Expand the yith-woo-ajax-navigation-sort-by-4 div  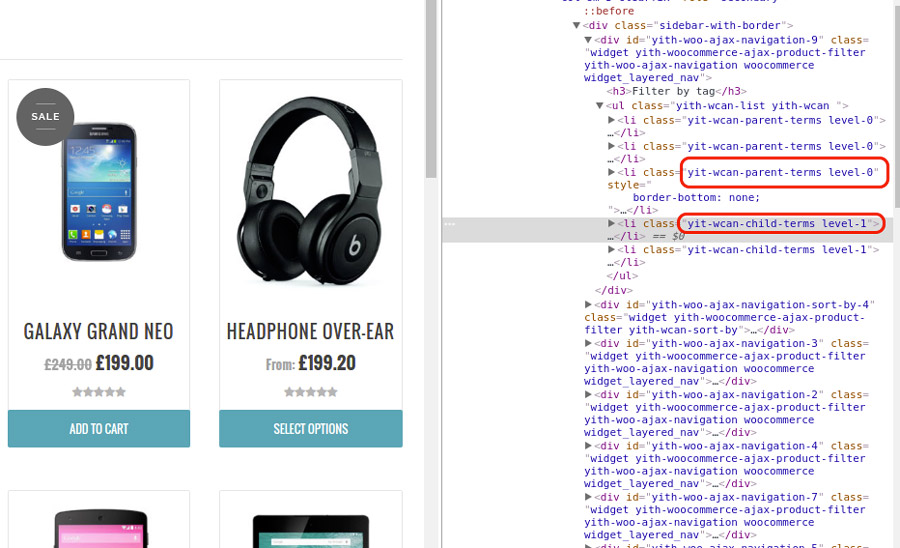[588, 304]
